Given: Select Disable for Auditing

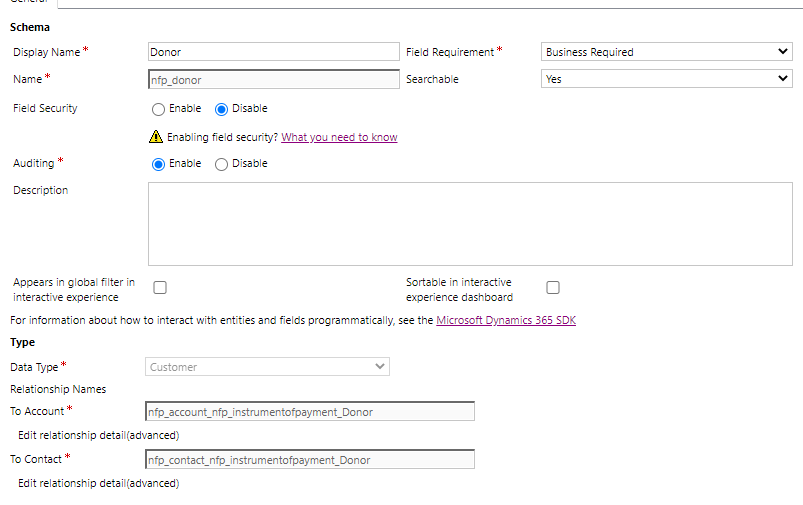Looking at the screenshot, I should pyautogui.click(x=222, y=164).
